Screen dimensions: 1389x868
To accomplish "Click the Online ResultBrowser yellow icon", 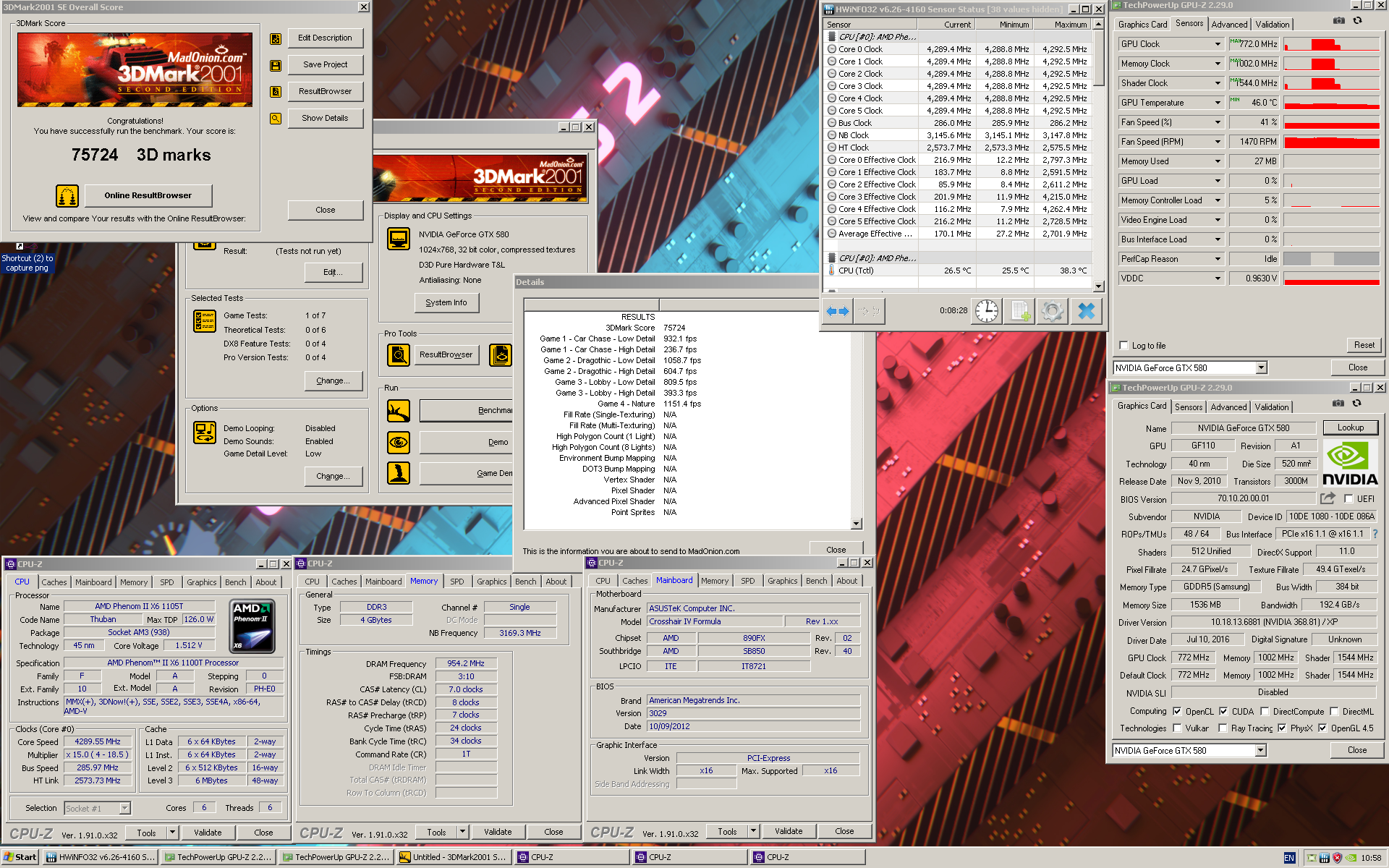I will click(x=67, y=195).
